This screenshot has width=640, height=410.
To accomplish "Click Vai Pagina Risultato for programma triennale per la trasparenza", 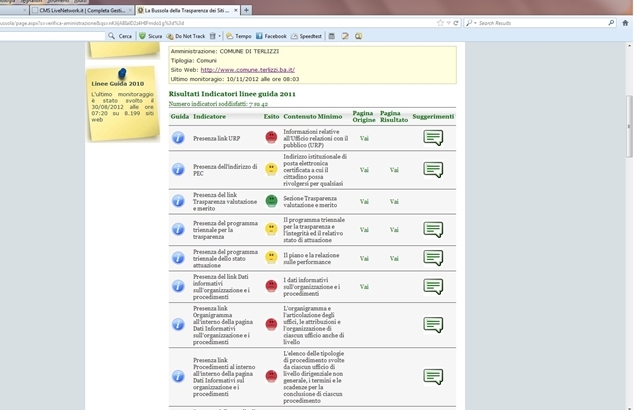I will click(x=394, y=230).
